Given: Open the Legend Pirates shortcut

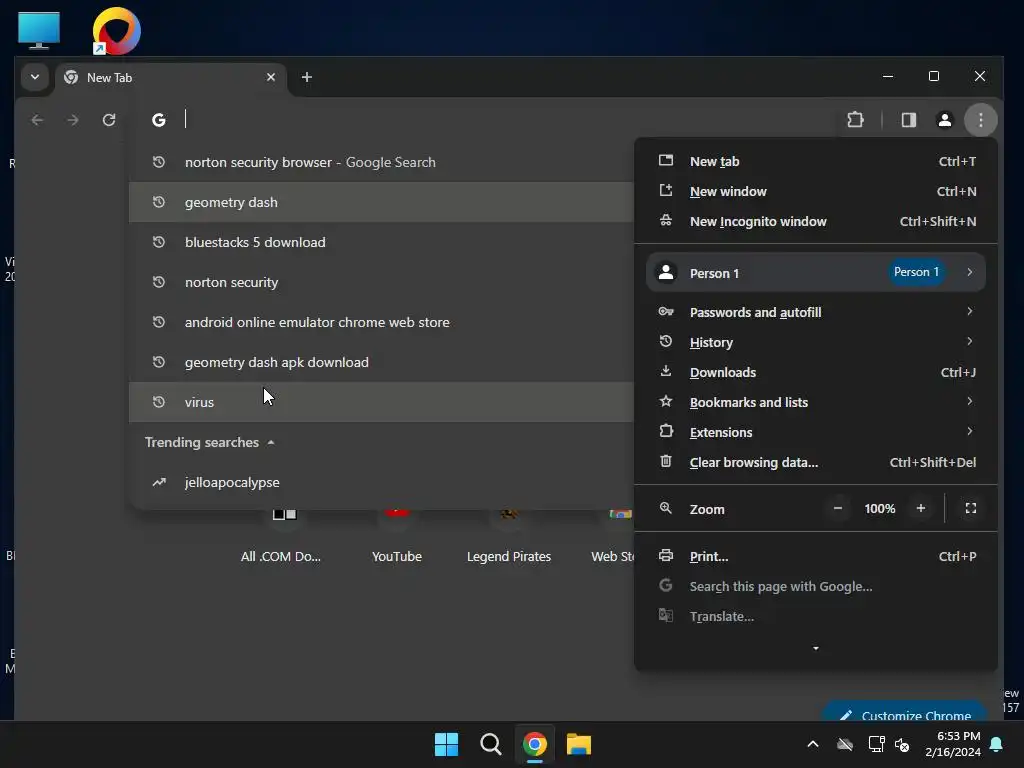Looking at the screenshot, I should pos(509,536).
